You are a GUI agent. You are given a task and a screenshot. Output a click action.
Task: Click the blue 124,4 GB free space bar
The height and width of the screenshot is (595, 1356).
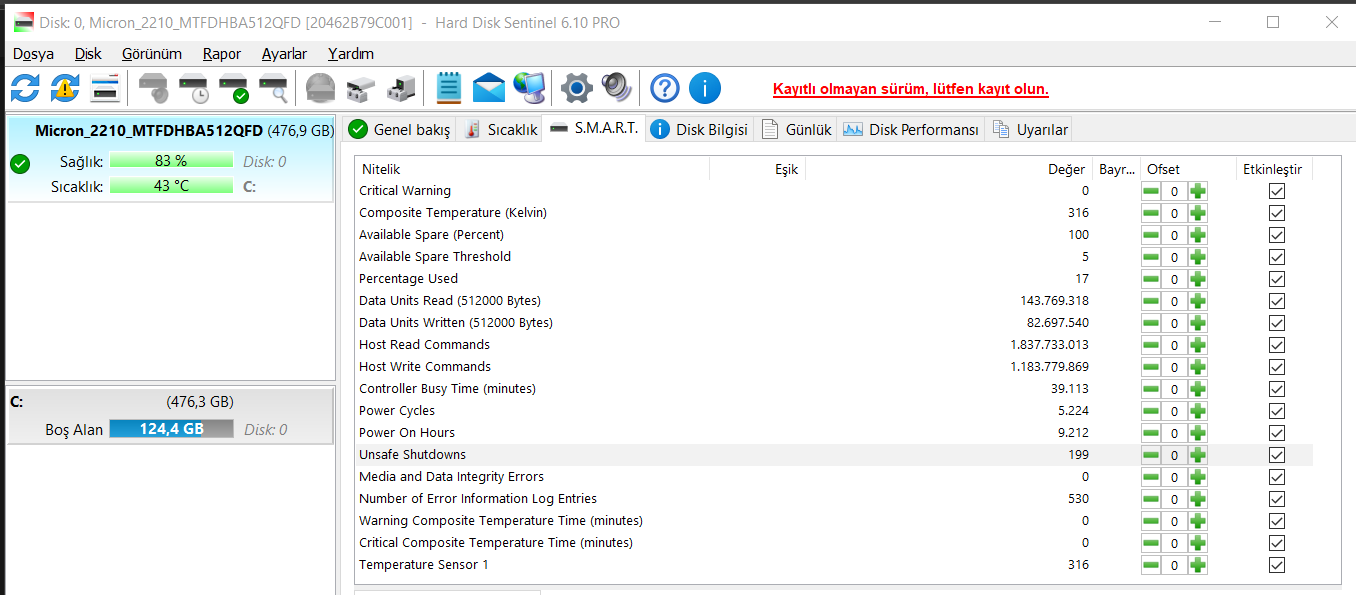pos(171,429)
